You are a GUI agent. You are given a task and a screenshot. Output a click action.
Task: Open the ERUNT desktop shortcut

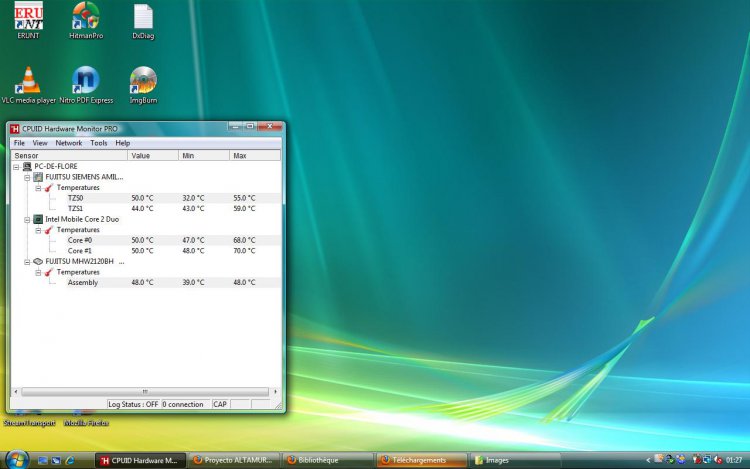click(28, 20)
